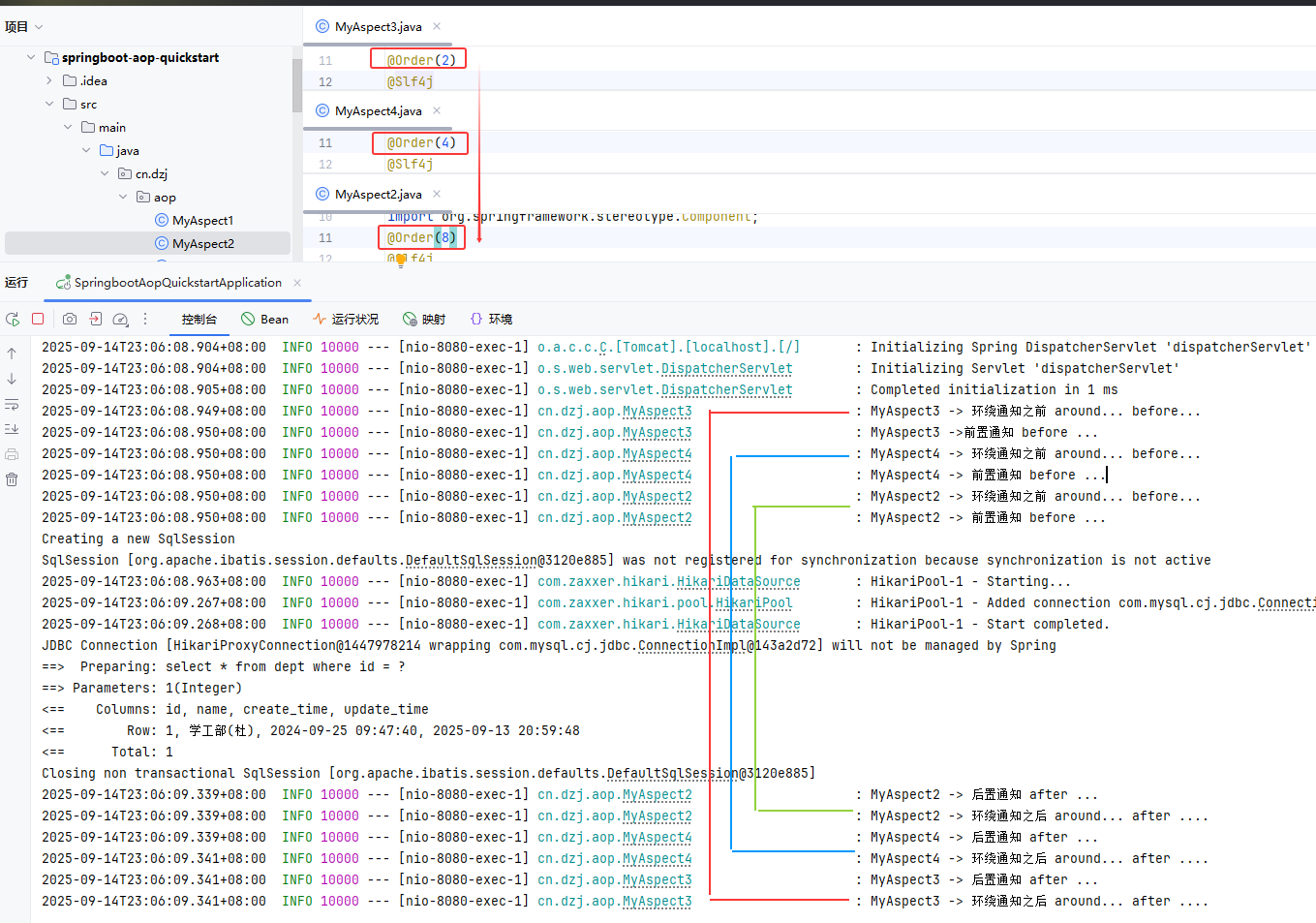Click the camera thread dump icon

click(70, 319)
